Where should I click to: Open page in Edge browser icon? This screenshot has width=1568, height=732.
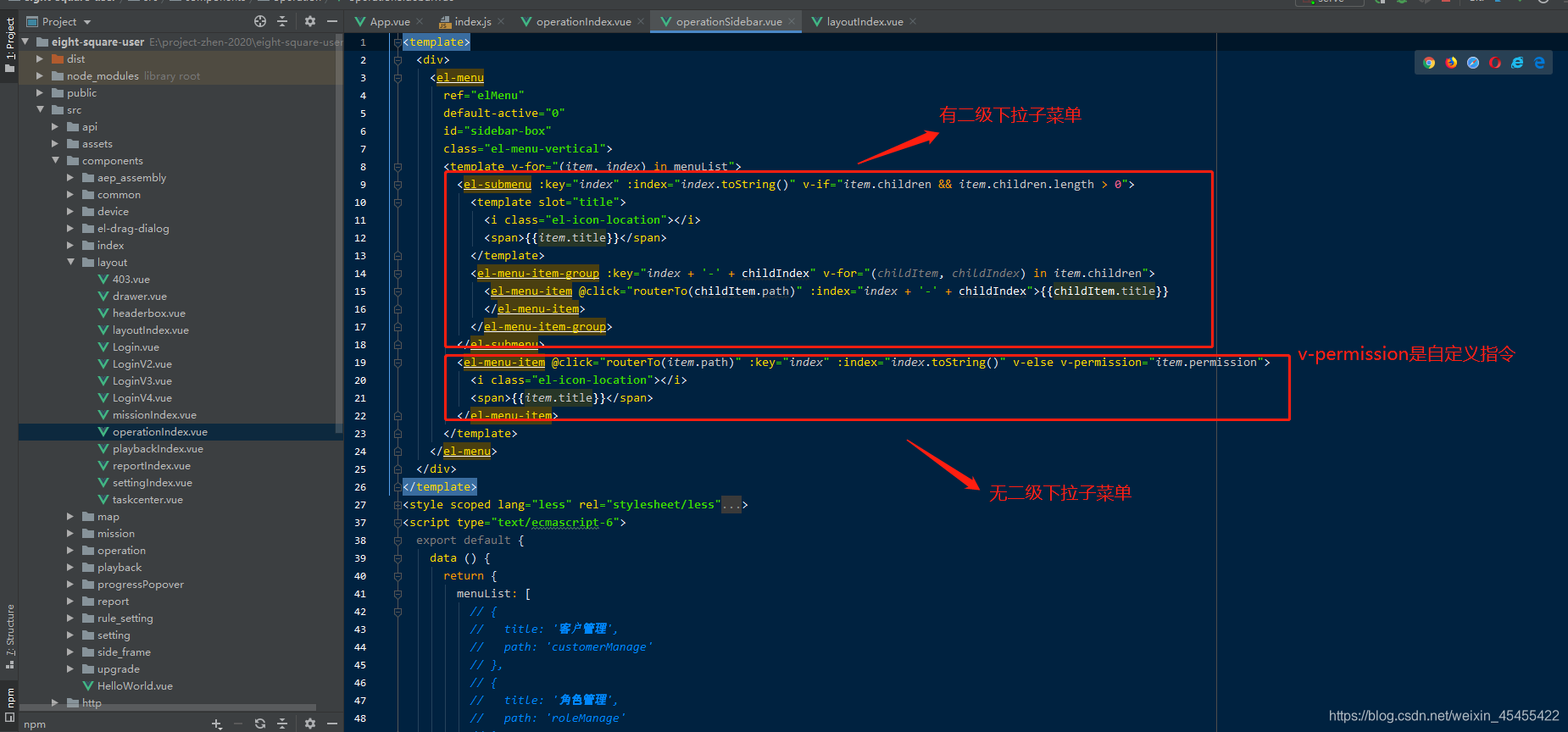(1539, 63)
